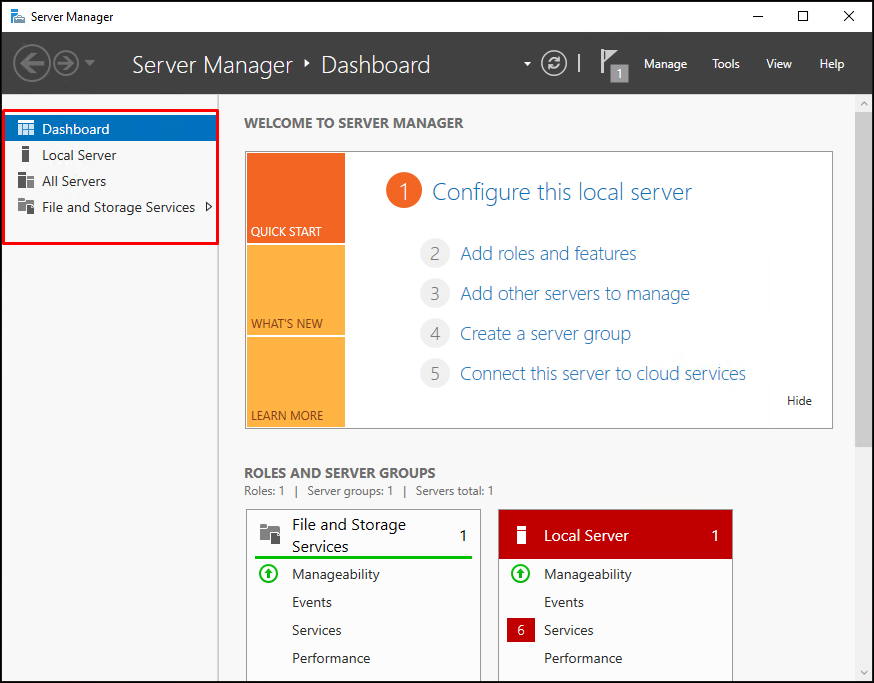Image resolution: width=874 pixels, height=683 pixels.
Task: Hide the welcome tile
Action: (799, 401)
